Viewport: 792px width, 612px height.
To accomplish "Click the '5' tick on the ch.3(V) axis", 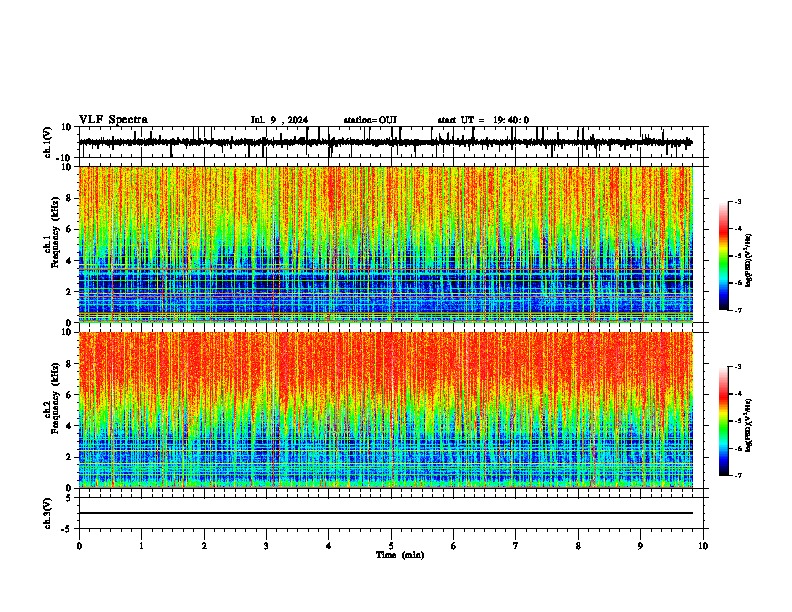I will (x=69, y=498).
